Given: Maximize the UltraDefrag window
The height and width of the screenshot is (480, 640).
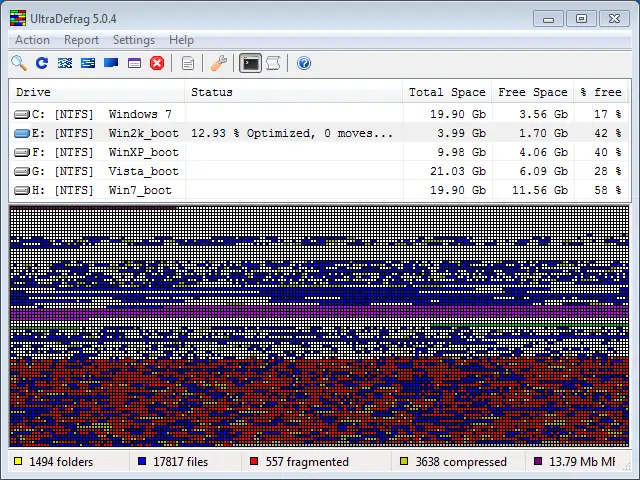Looking at the screenshot, I should click(x=581, y=19).
